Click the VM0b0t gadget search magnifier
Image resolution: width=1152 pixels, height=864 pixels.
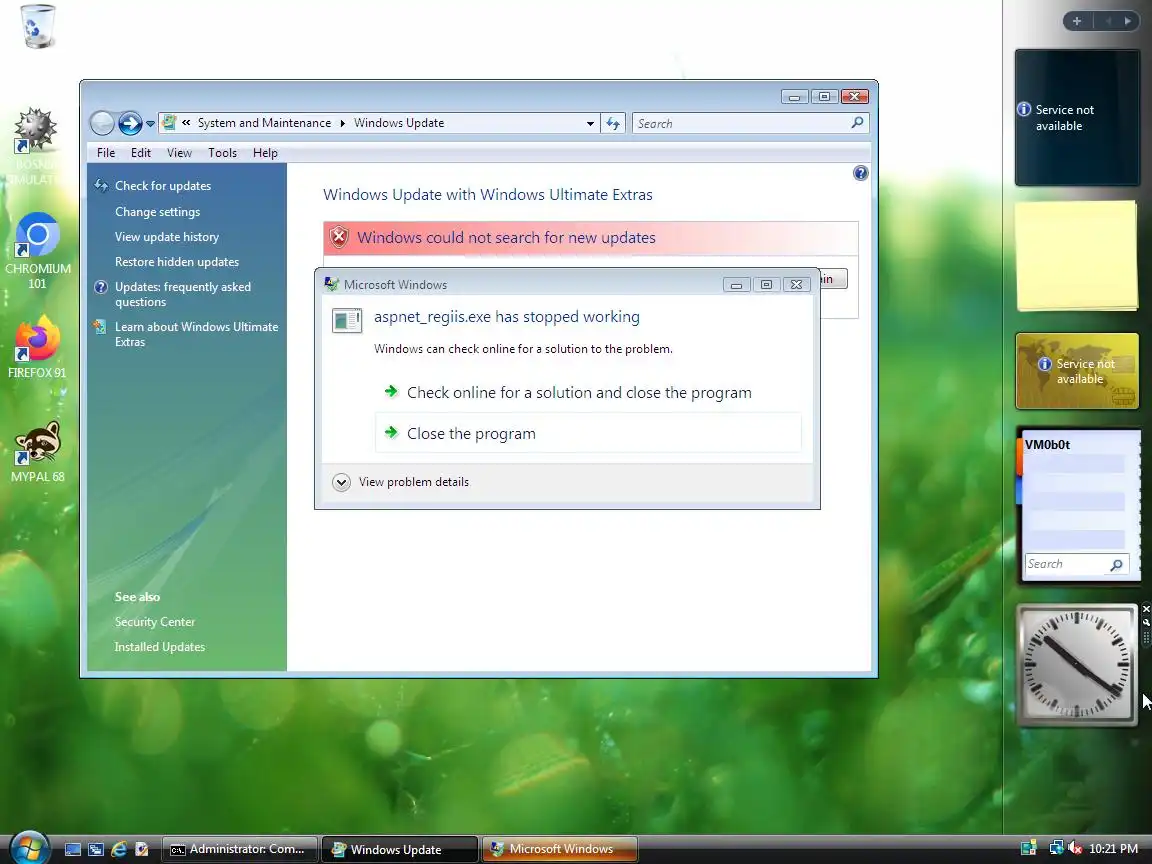click(1117, 564)
